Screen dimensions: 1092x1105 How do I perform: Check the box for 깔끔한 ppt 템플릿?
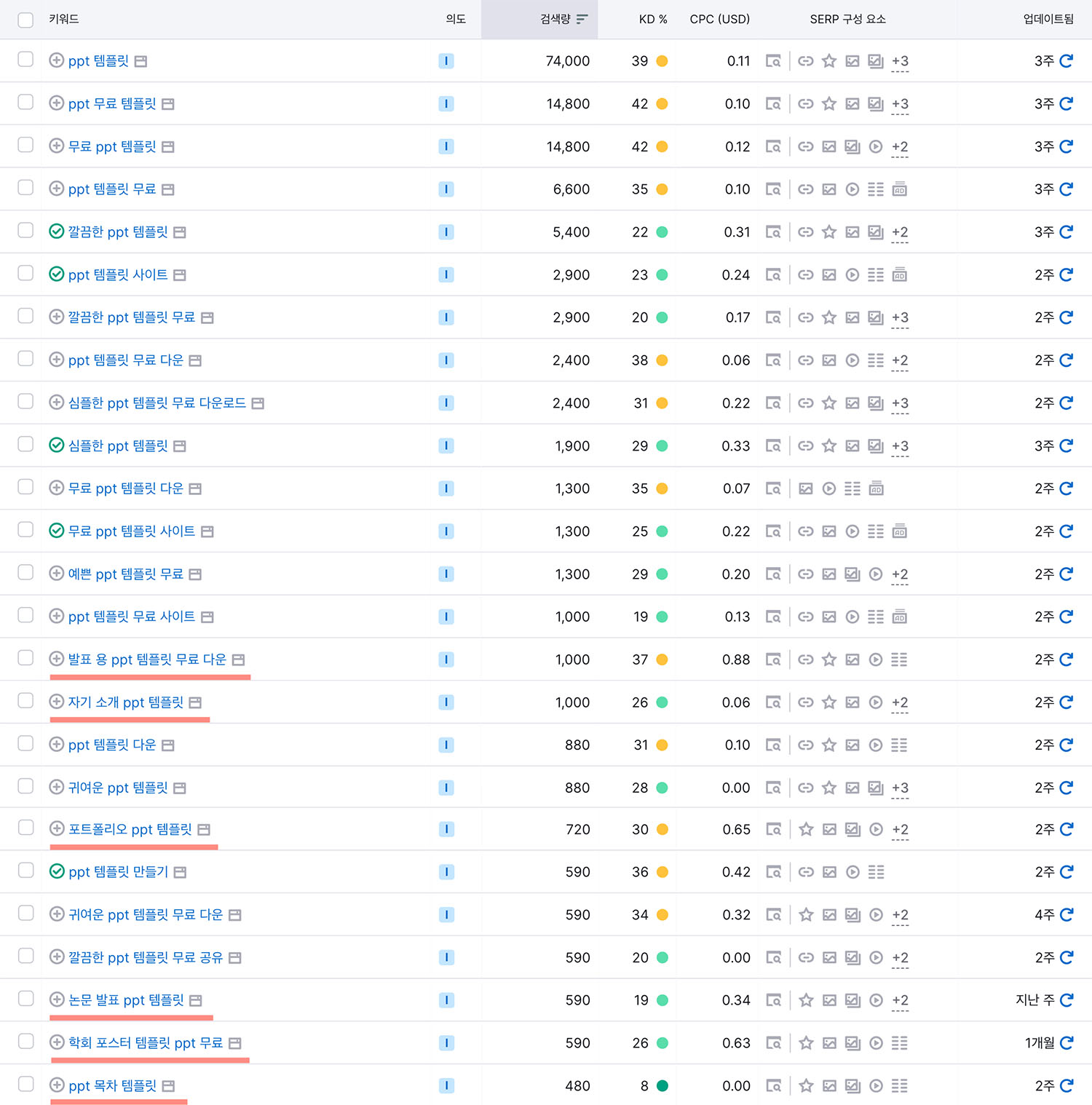25,230
